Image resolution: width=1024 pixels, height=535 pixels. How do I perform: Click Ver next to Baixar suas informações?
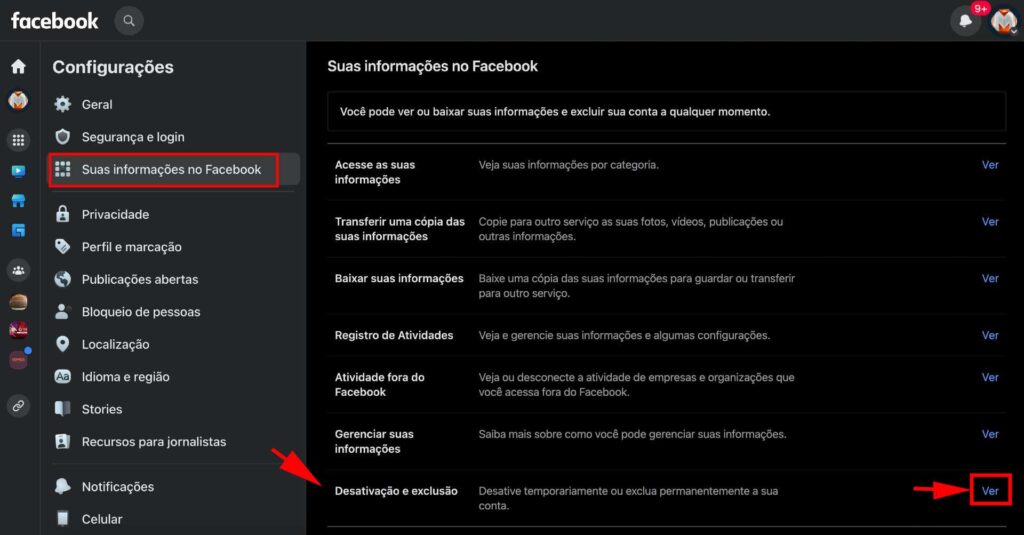tap(990, 279)
